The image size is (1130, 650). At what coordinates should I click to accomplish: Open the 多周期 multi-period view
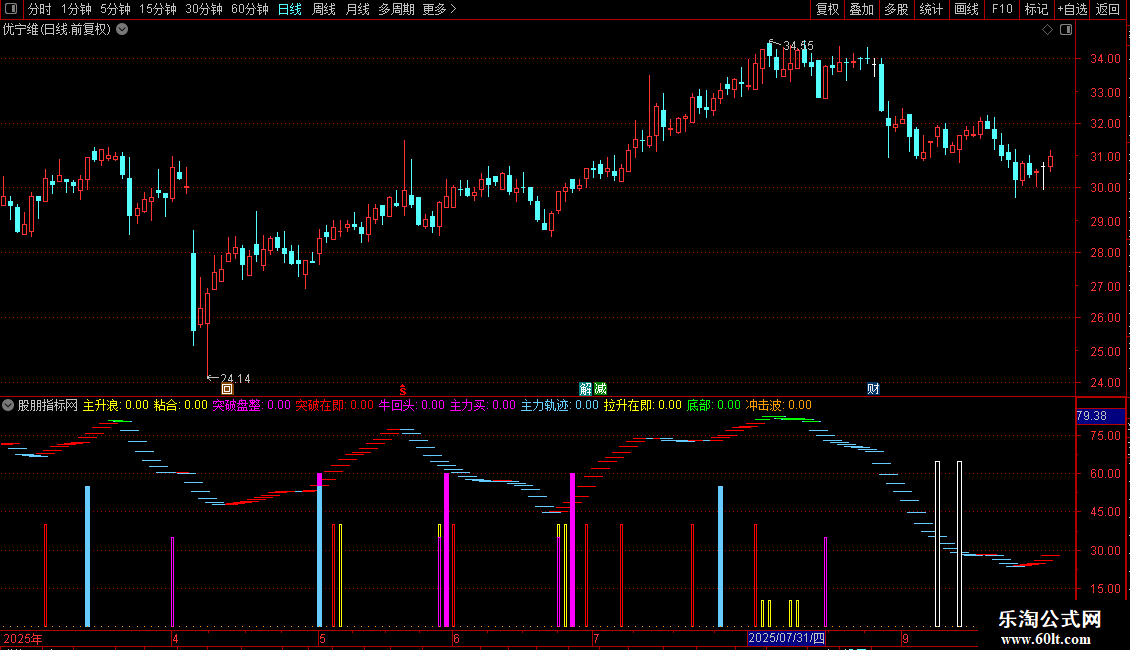click(x=396, y=9)
